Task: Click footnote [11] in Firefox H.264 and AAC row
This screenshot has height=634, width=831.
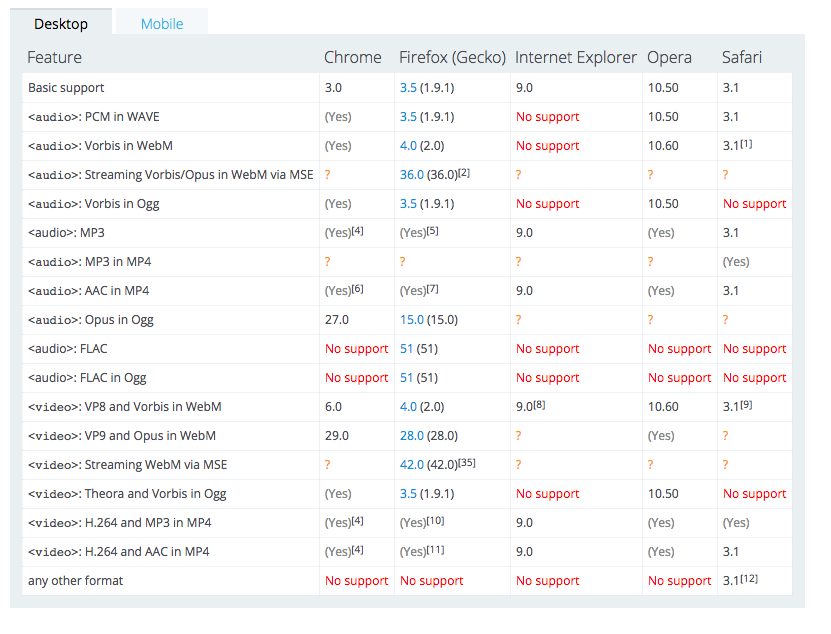Action: (435, 550)
